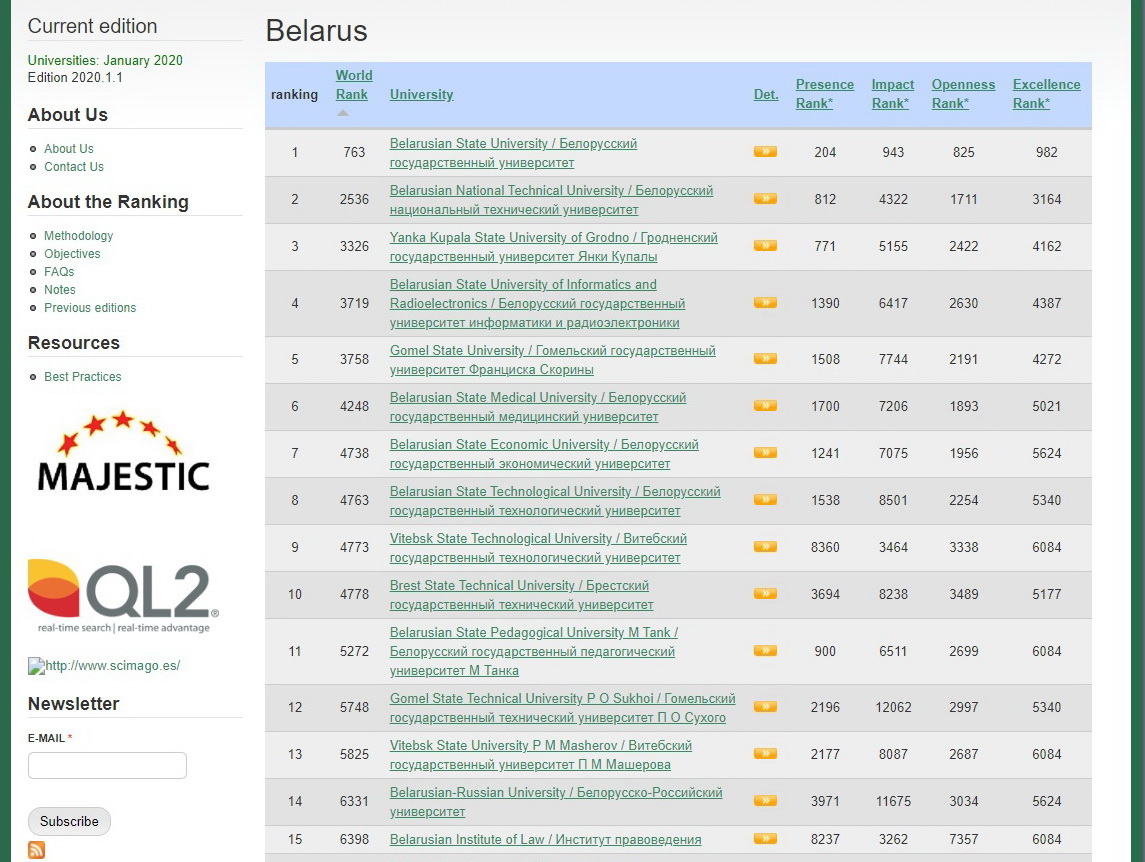
Task: Sort table by World Rank column
Action: [353, 85]
